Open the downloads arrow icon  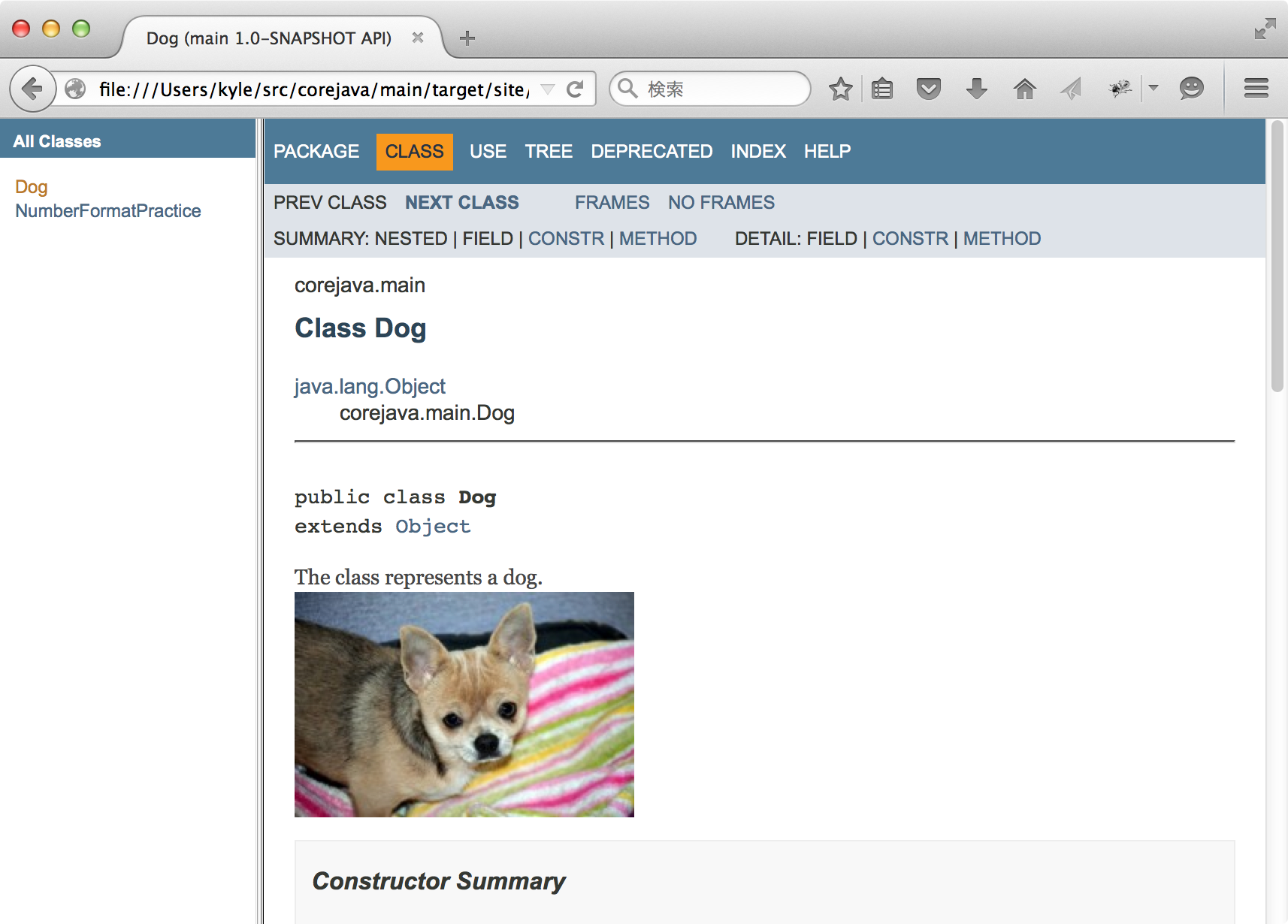tap(976, 89)
